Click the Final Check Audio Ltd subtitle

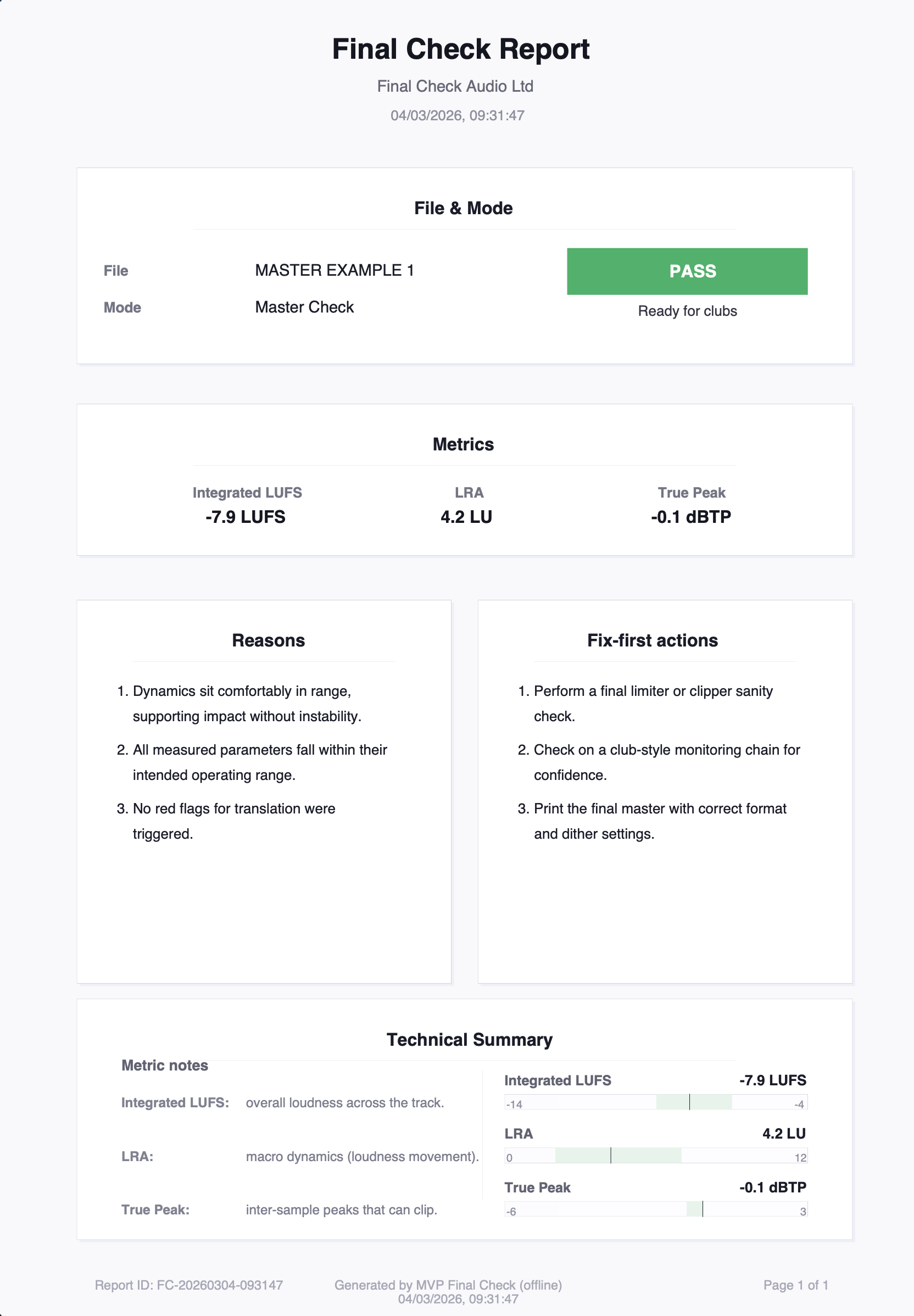tap(455, 86)
